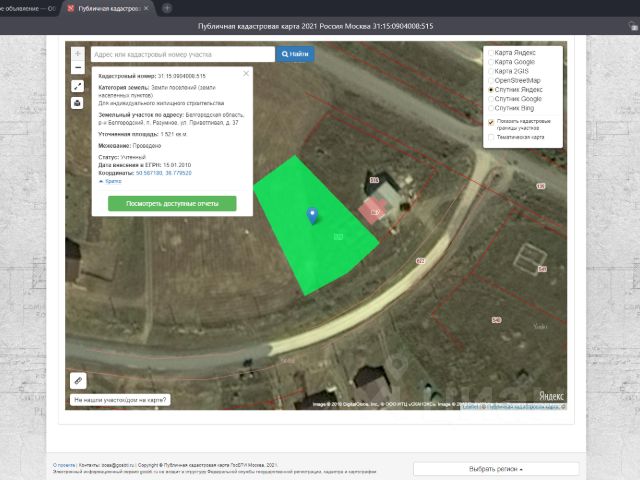Select Спутник Google radio option
The width and height of the screenshot is (640, 480).
click(x=490, y=99)
